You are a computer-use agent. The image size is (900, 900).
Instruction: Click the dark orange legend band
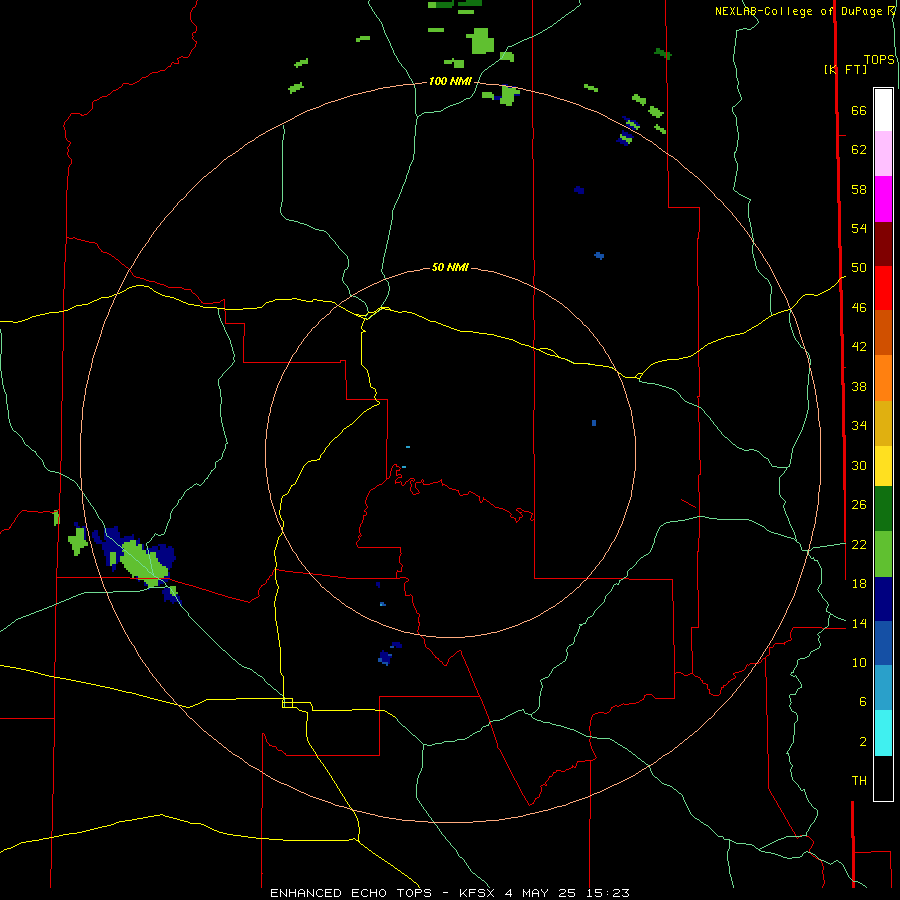click(883, 333)
